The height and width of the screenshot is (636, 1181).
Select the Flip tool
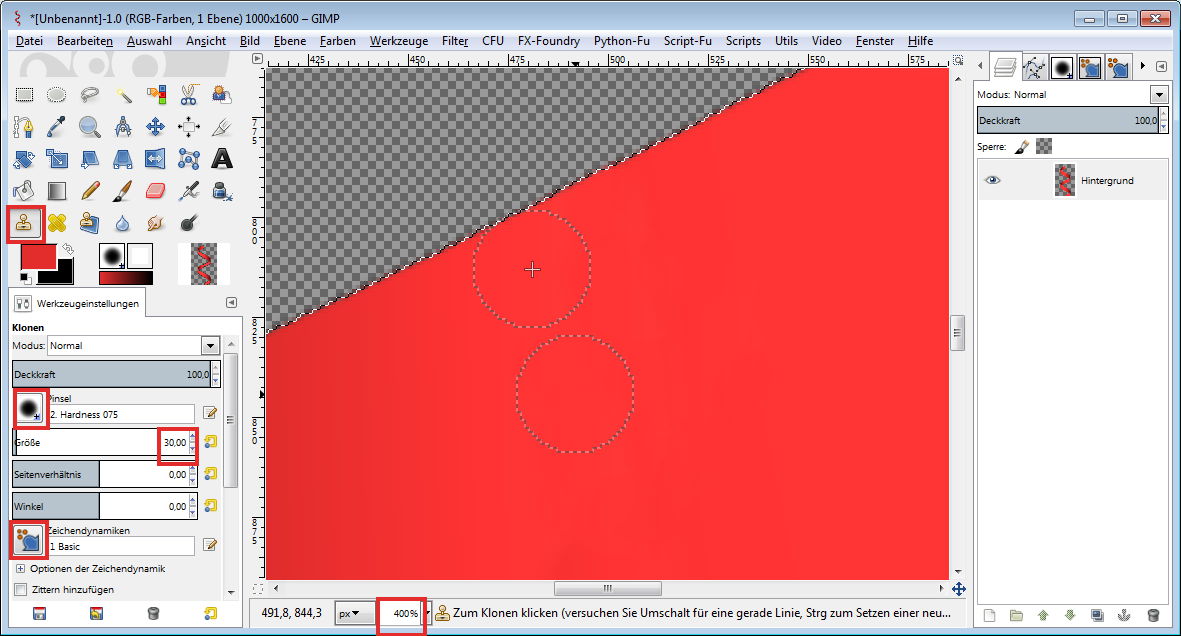156,159
